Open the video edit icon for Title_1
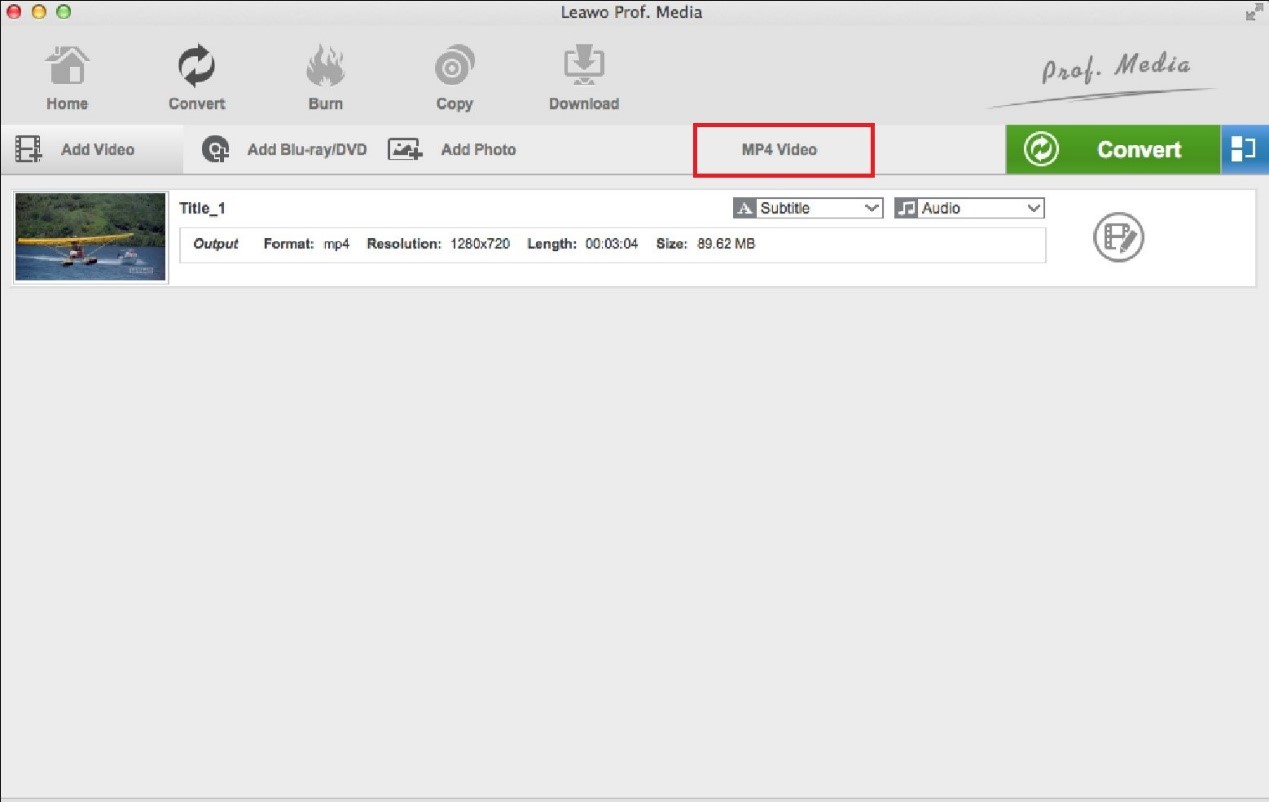Viewport: 1269px width, 802px height. click(x=1117, y=238)
